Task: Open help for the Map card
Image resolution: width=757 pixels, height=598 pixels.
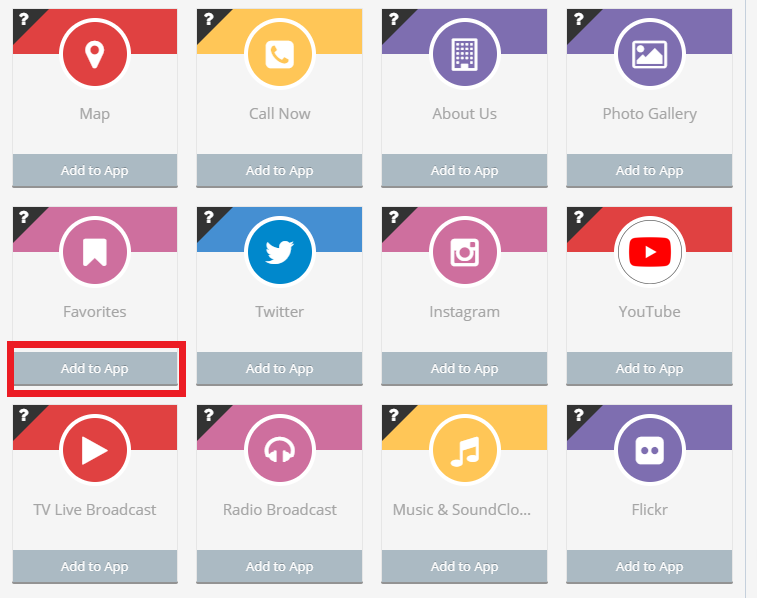Action: [x=24, y=19]
